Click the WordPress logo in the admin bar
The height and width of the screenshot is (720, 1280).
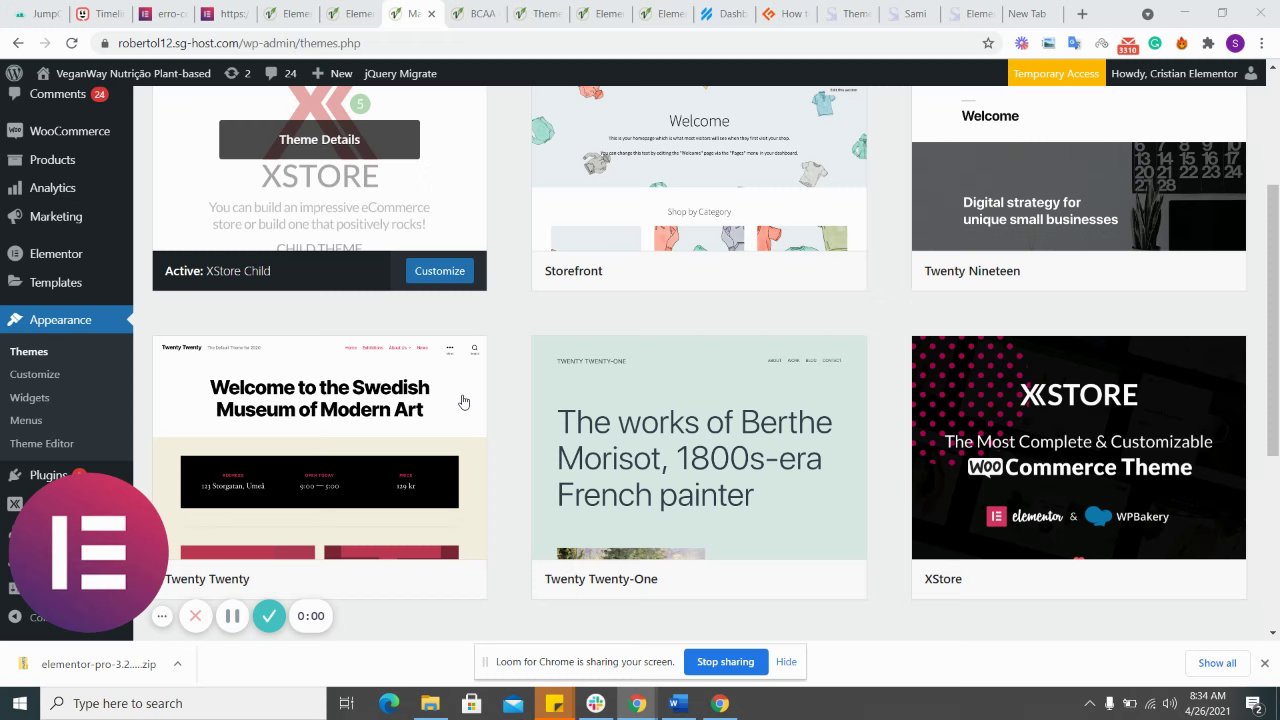point(14,73)
